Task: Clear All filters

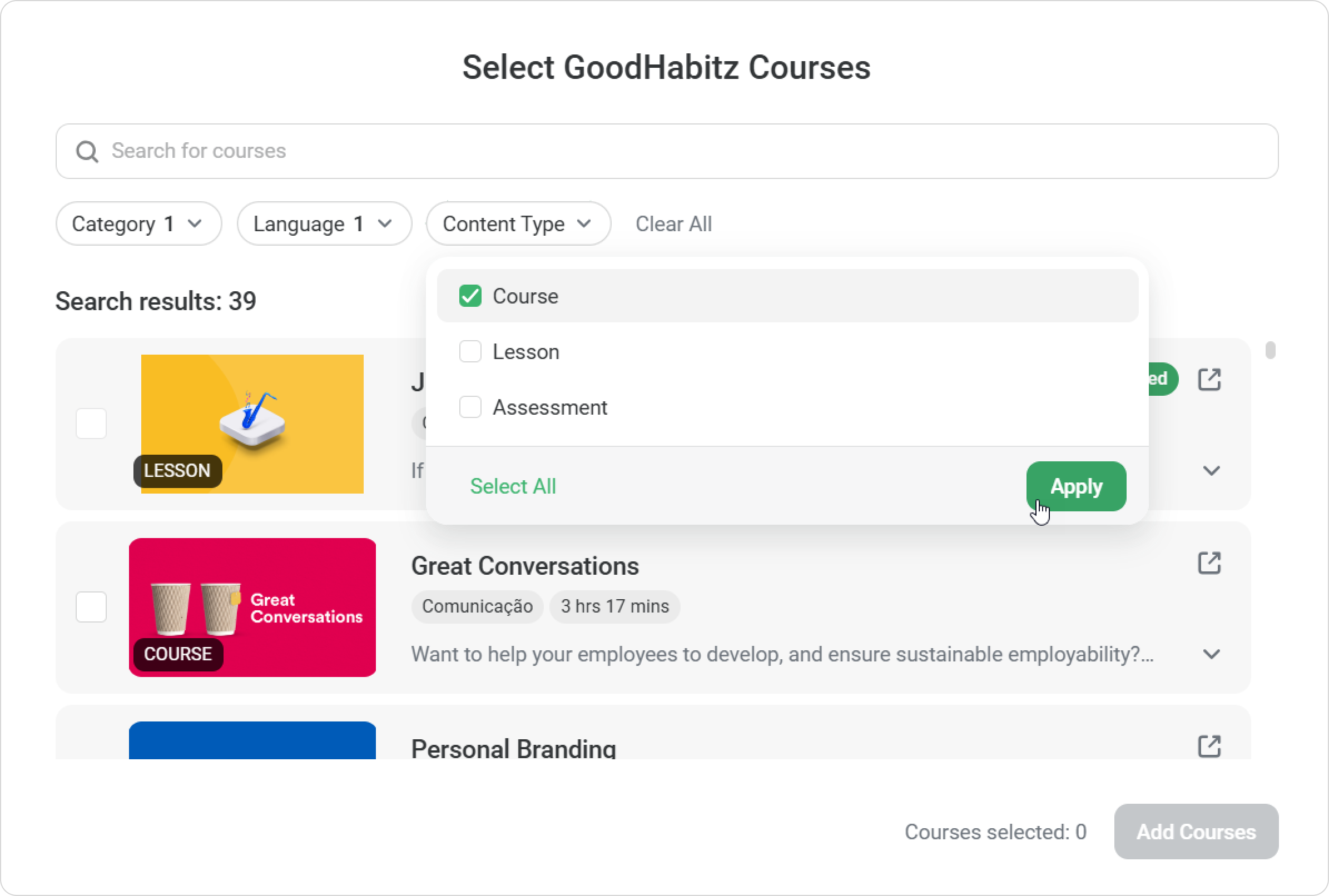Action: coord(673,224)
